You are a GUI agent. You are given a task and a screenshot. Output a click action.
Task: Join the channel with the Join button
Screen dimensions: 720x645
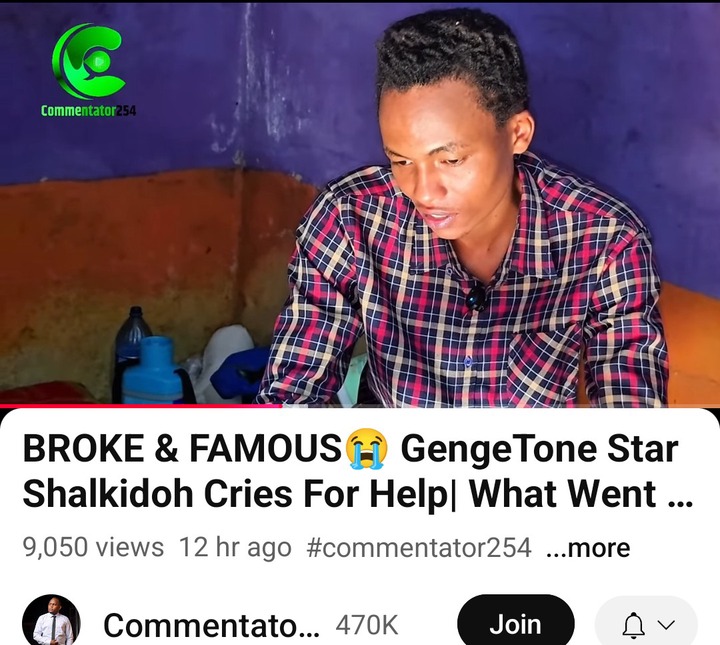pyautogui.click(x=516, y=624)
